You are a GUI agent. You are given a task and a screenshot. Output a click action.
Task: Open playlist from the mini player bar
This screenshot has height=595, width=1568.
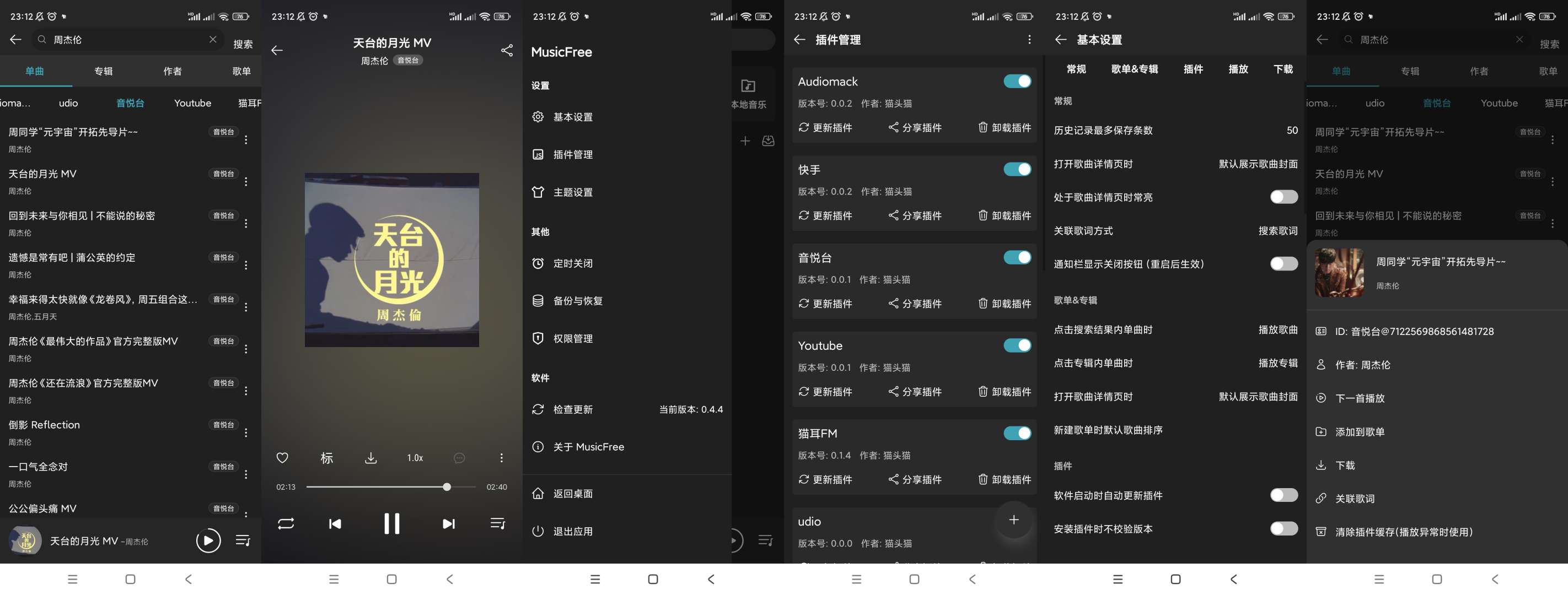tap(242, 540)
